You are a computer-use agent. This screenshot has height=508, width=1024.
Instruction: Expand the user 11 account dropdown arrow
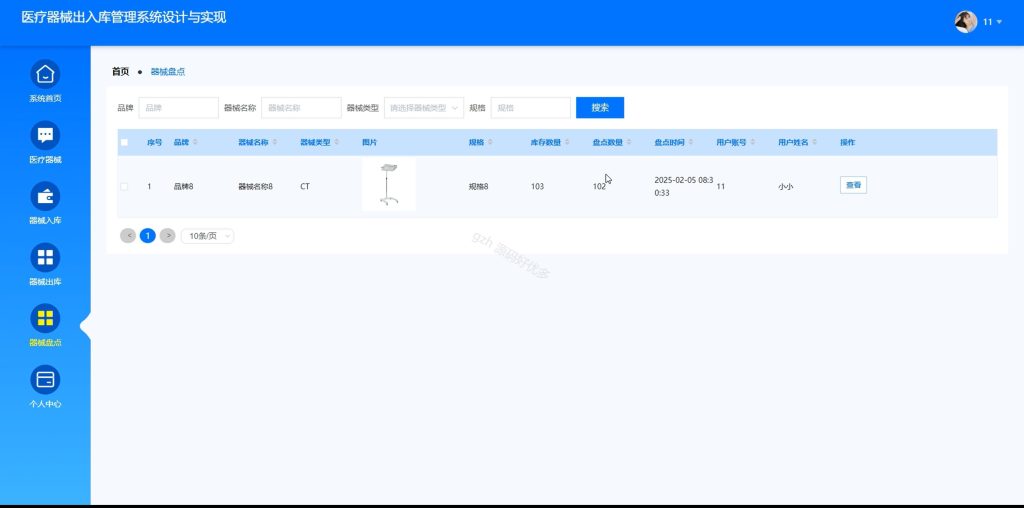click(999, 22)
